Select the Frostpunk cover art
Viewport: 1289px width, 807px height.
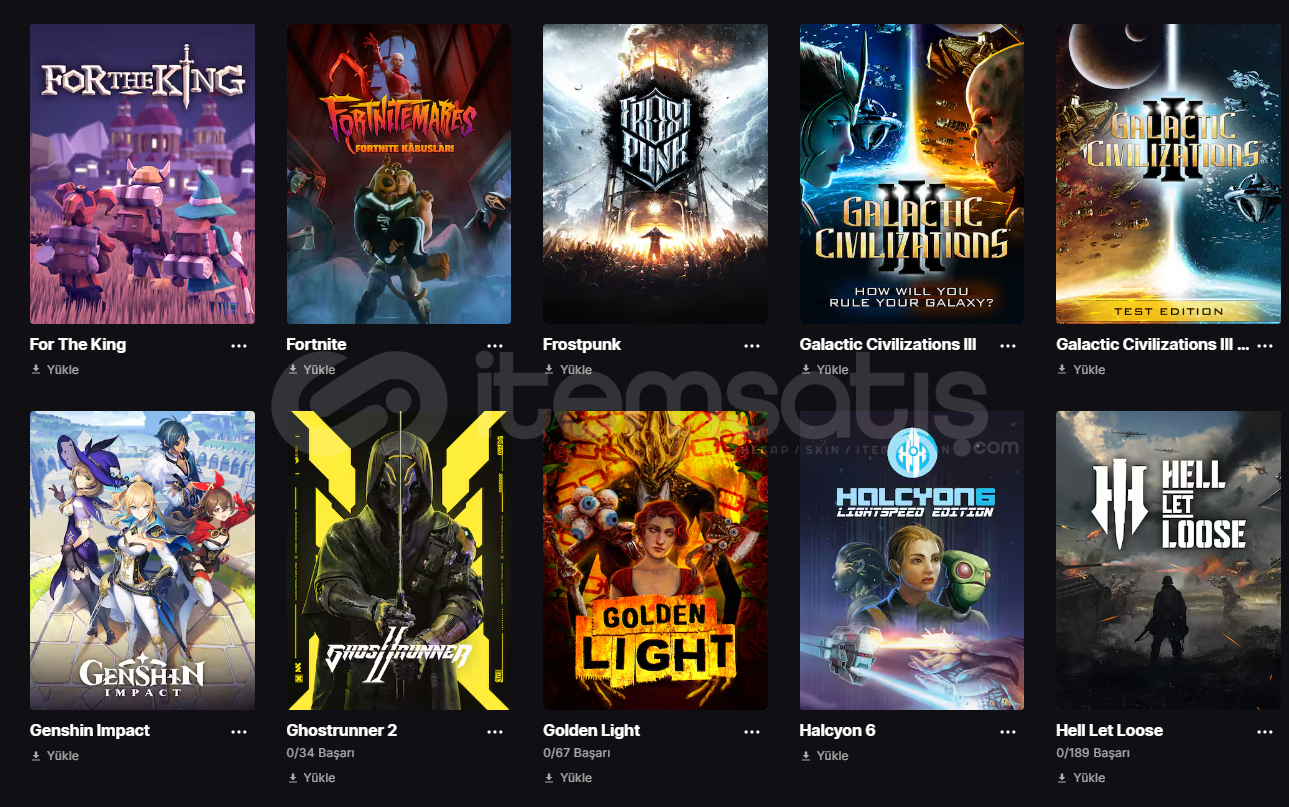[655, 174]
